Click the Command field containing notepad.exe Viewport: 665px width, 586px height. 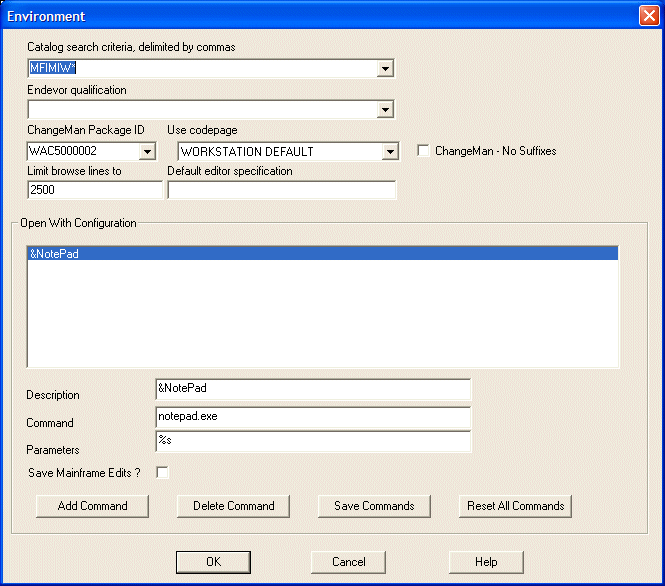coord(312,415)
